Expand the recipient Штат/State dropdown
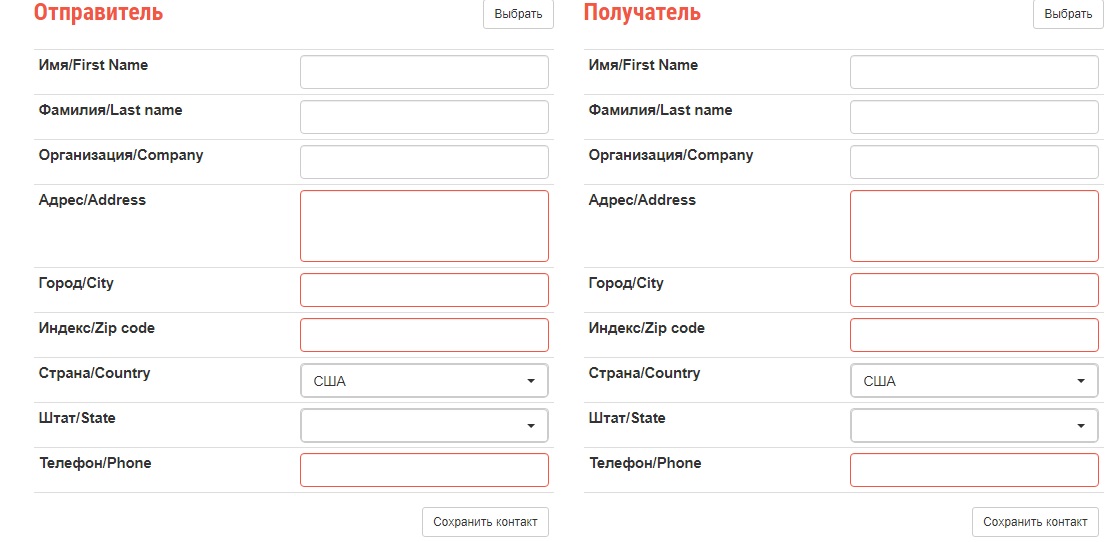This screenshot has width=1115, height=542. tap(974, 426)
